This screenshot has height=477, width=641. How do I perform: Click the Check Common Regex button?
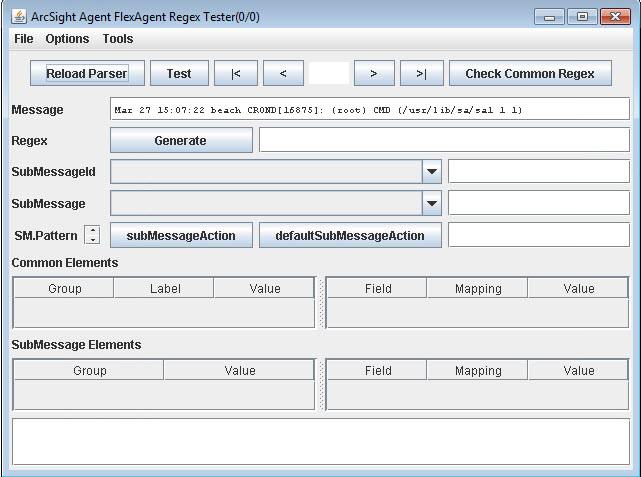pos(530,74)
